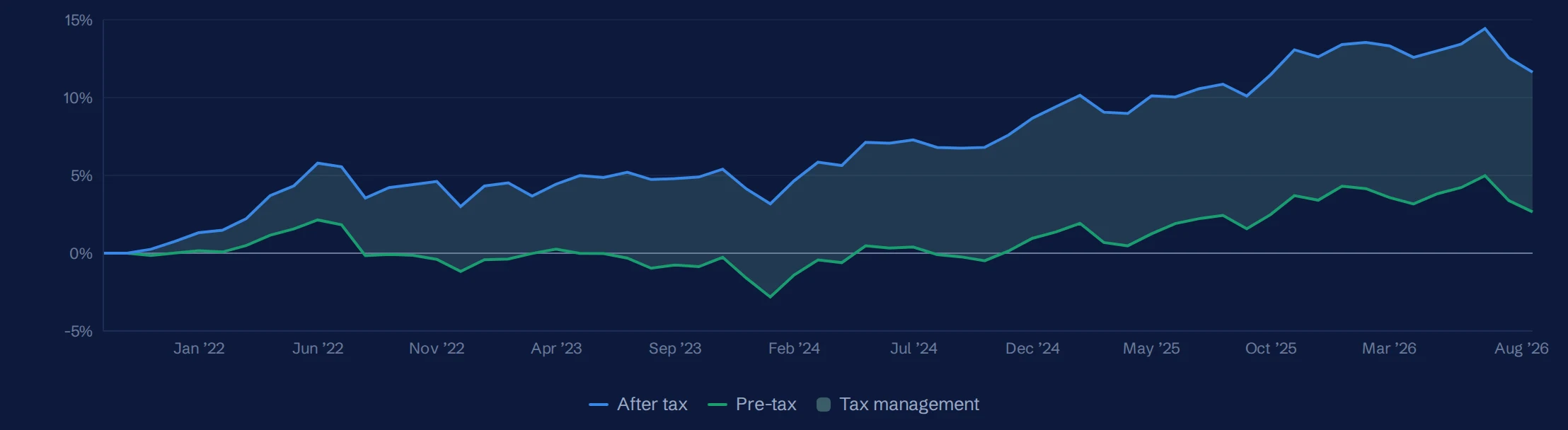1568x430 pixels.
Task: Click the Jun '22 x-axis label
Action: coord(318,349)
